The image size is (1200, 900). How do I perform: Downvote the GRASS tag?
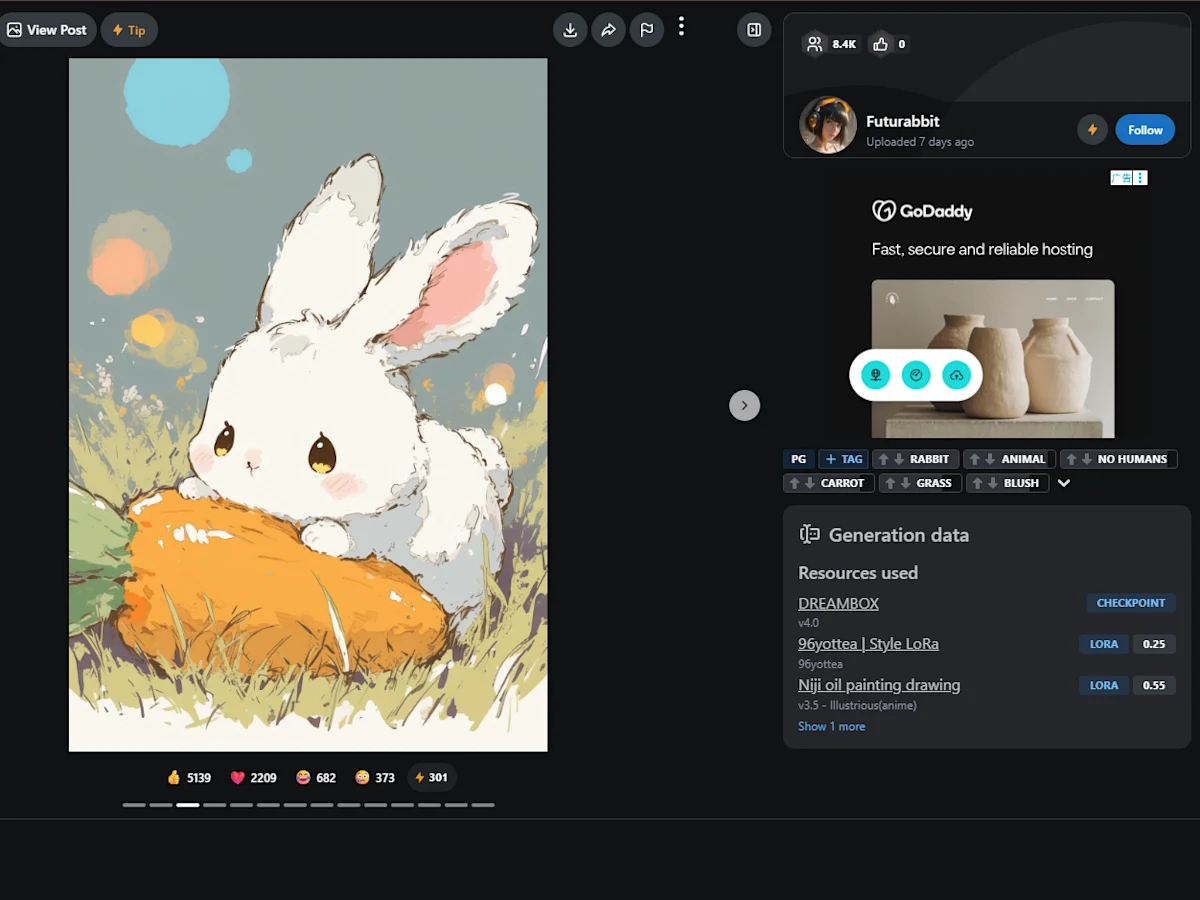tap(906, 483)
